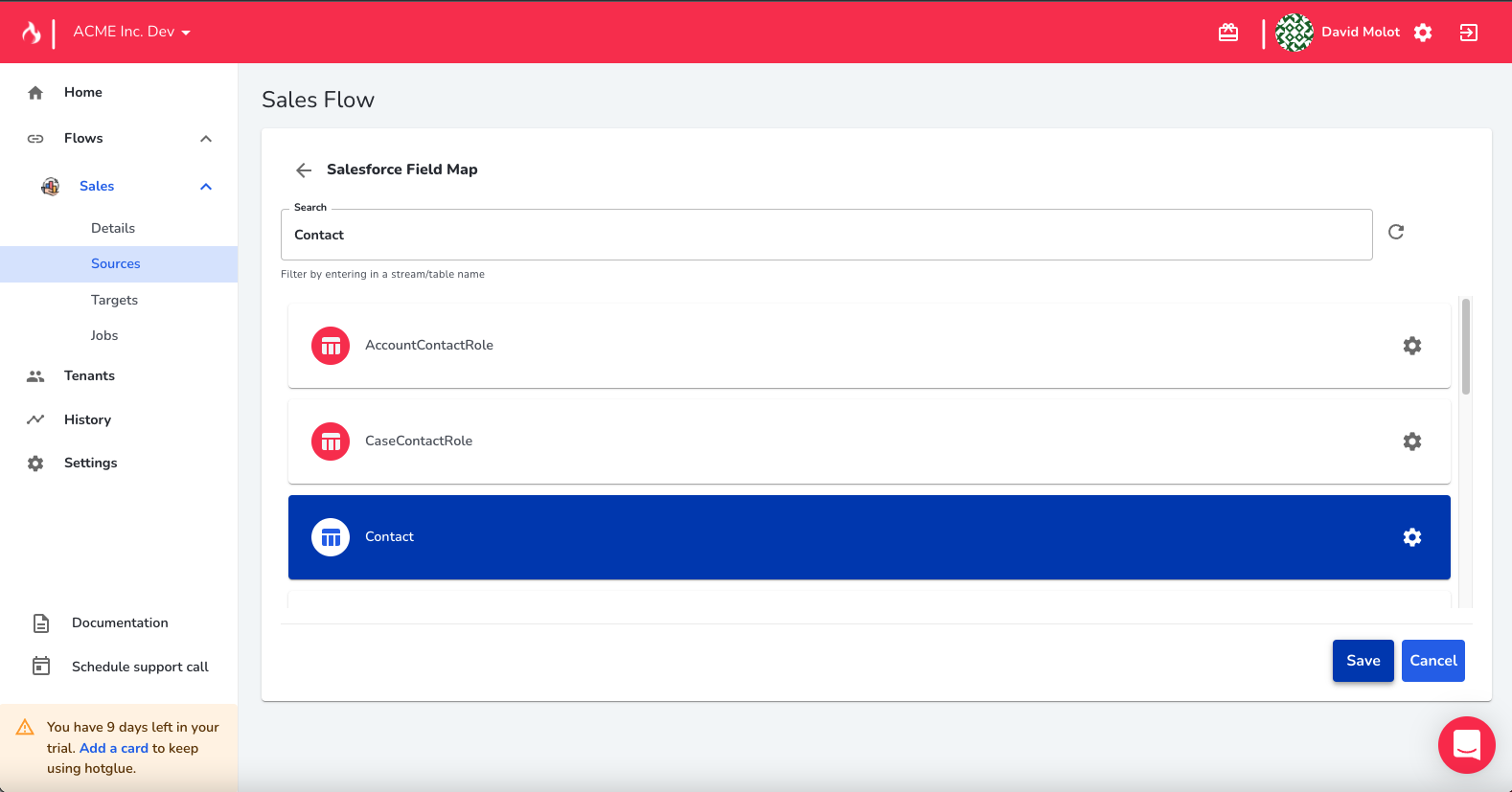
Task: Click the sidebar Settings gear icon
Action: coord(35,464)
